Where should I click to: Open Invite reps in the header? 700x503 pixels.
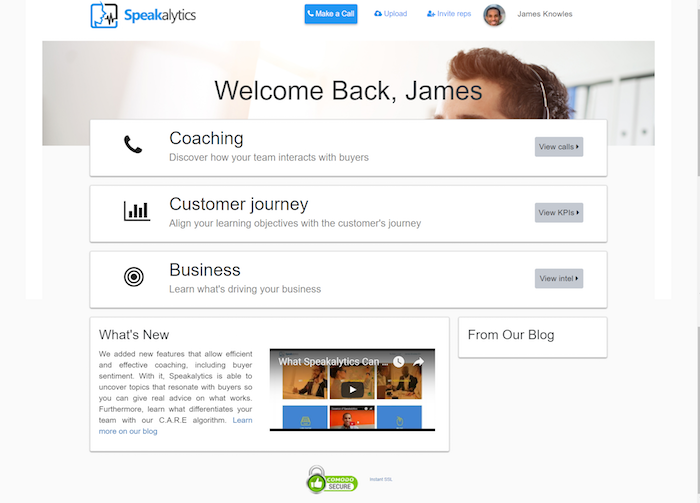[x=449, y=14]
